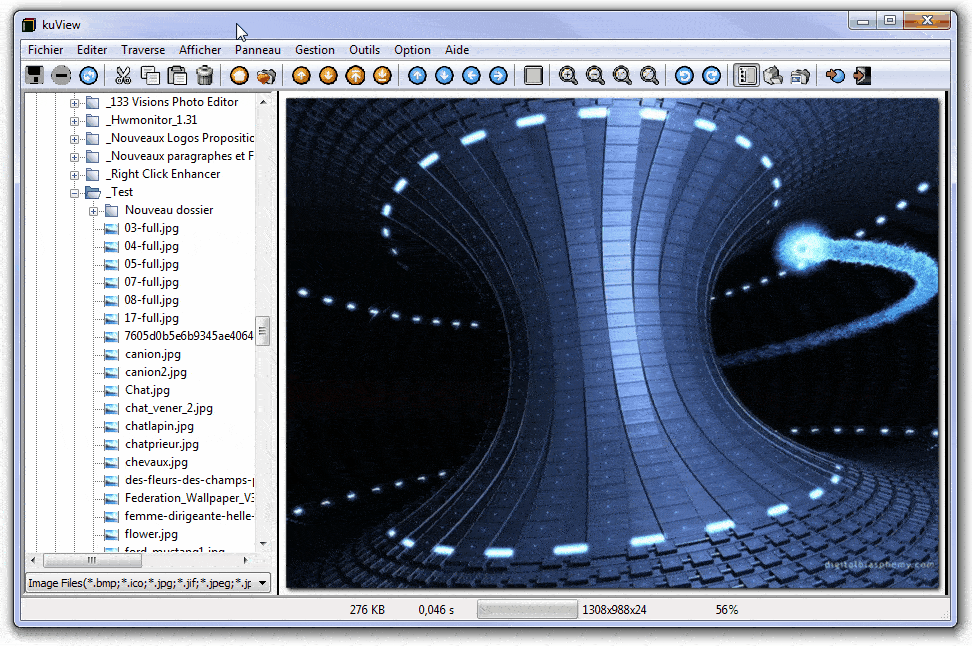Viewport: 972px width, 646px height.
Task: Click the arrow-into-black-door exit icon
Action: [x=862, y=76]
